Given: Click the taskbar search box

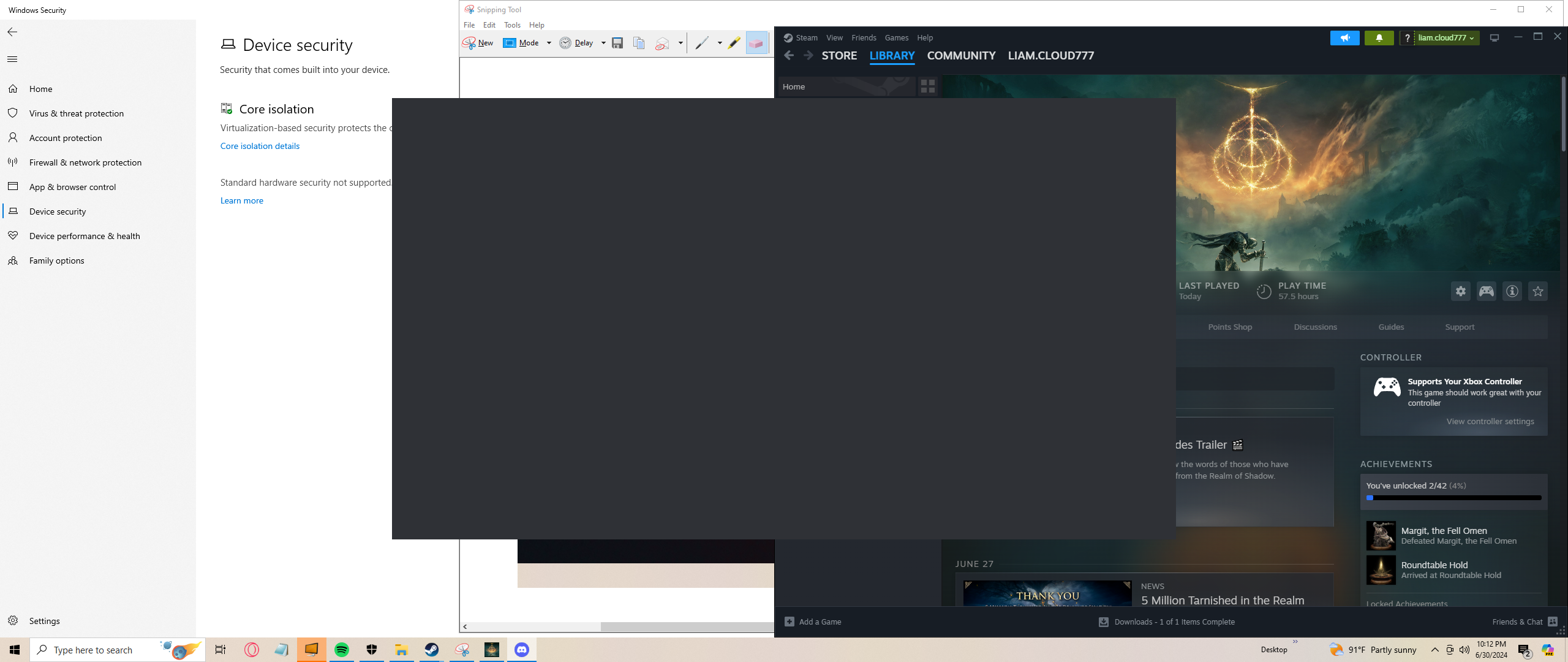Looking at the screenshot, I should (118, 650).
